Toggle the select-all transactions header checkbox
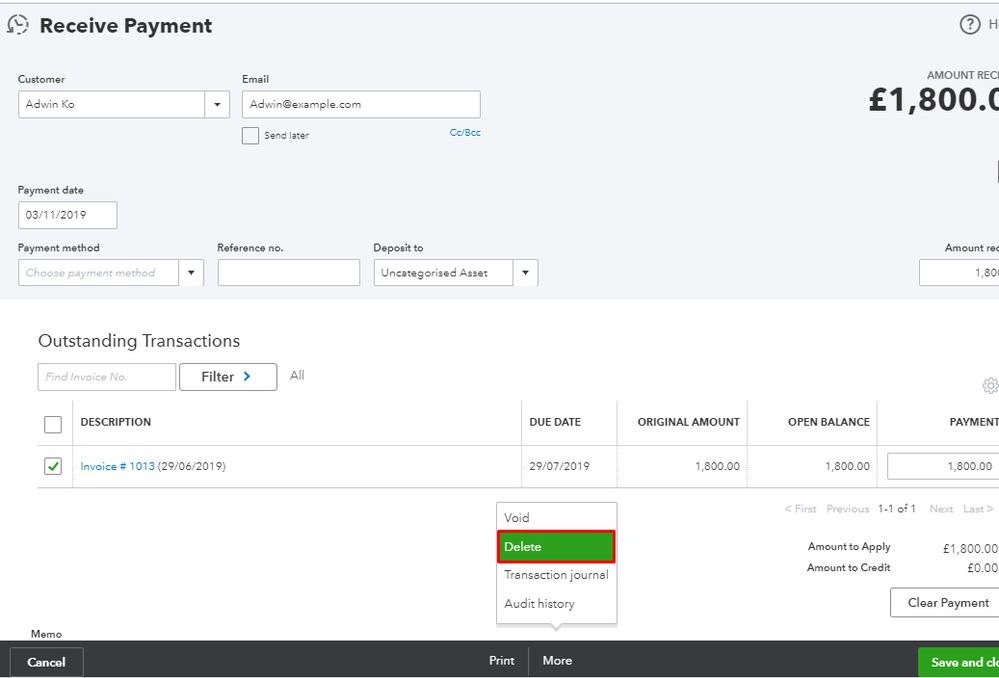 tap(53, 424)
